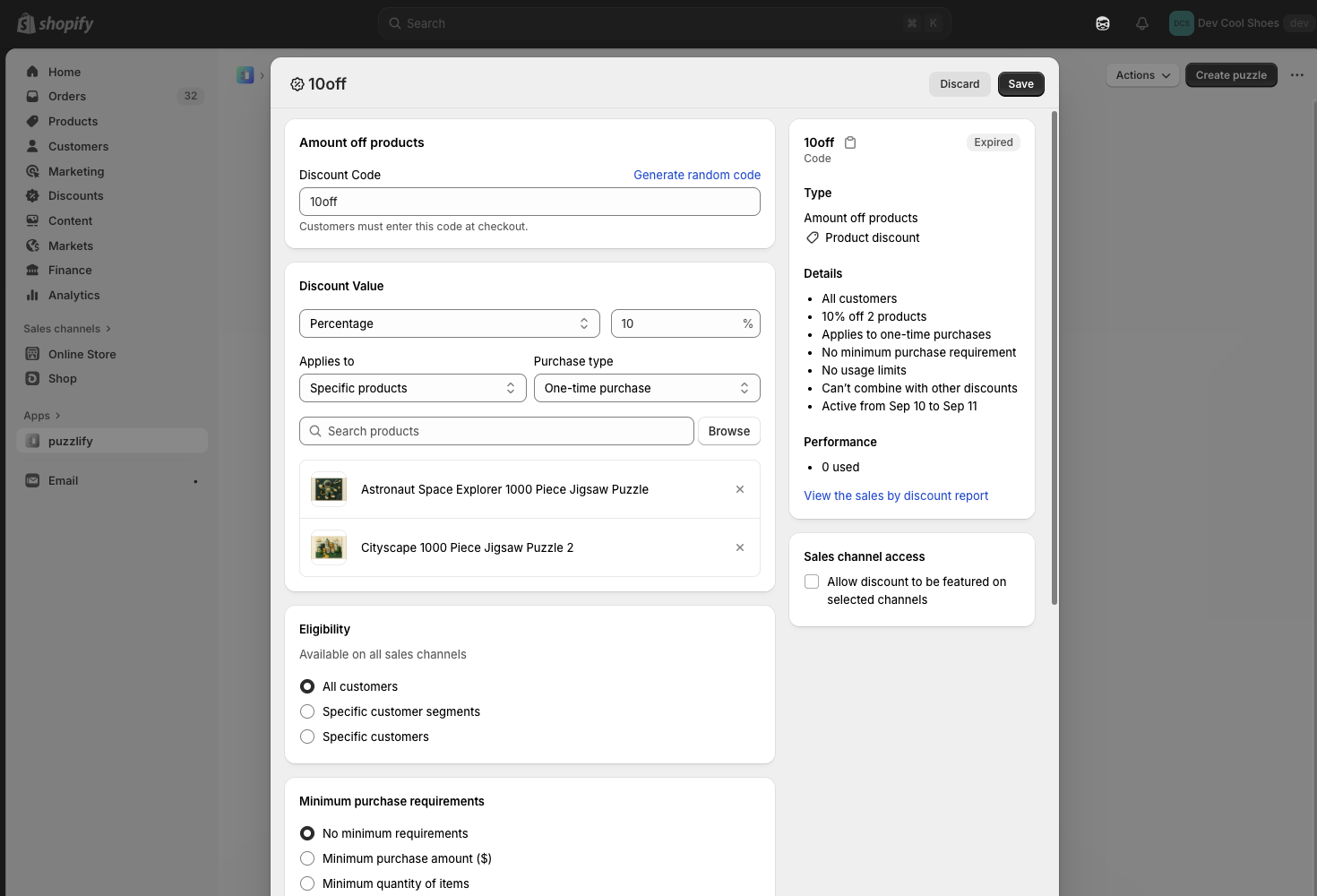This screenshot has width=1317, height=896.
Task: Click the Discount Code input field
Action: coord(529,202)
